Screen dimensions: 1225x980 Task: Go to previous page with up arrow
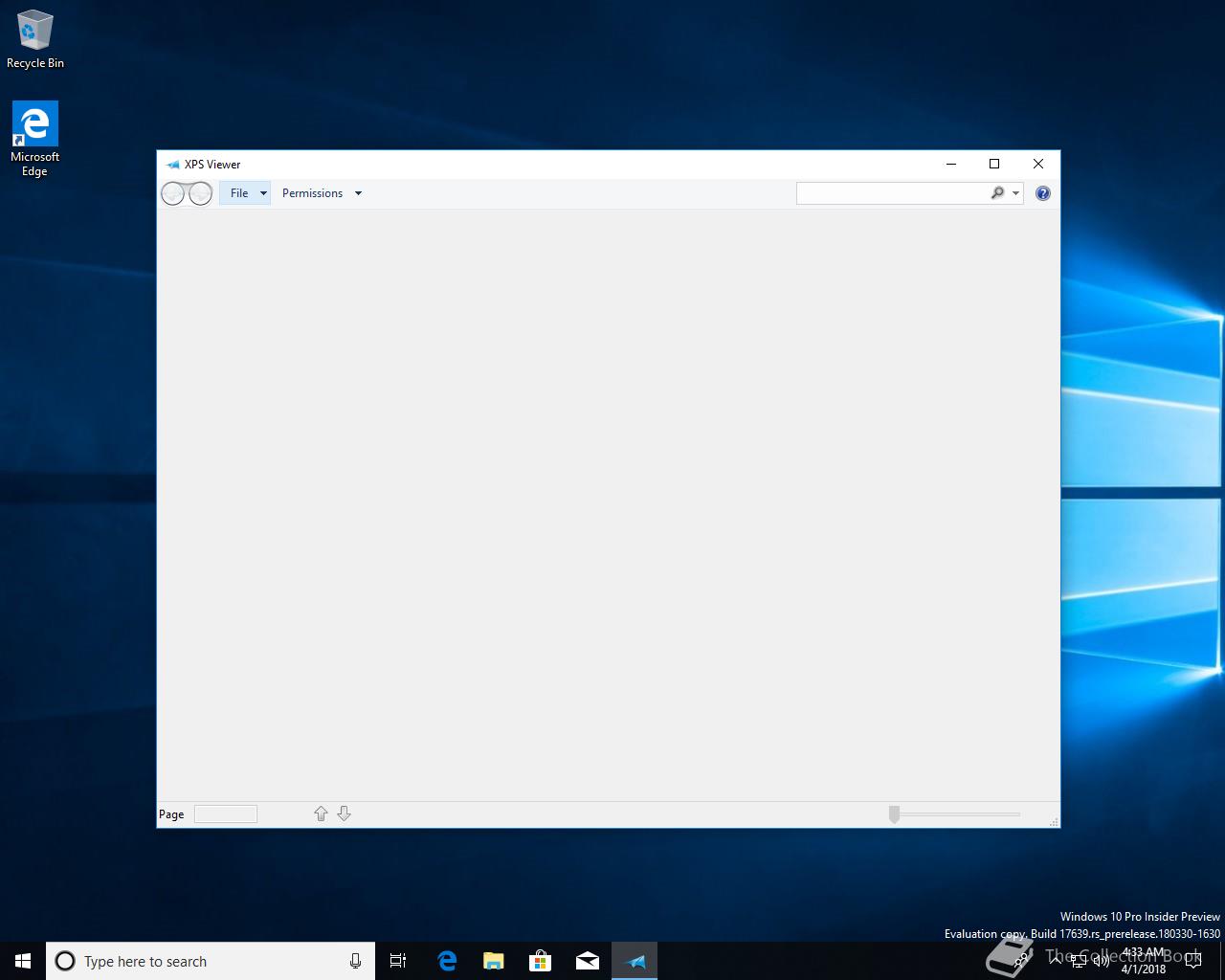click(321, 813)
